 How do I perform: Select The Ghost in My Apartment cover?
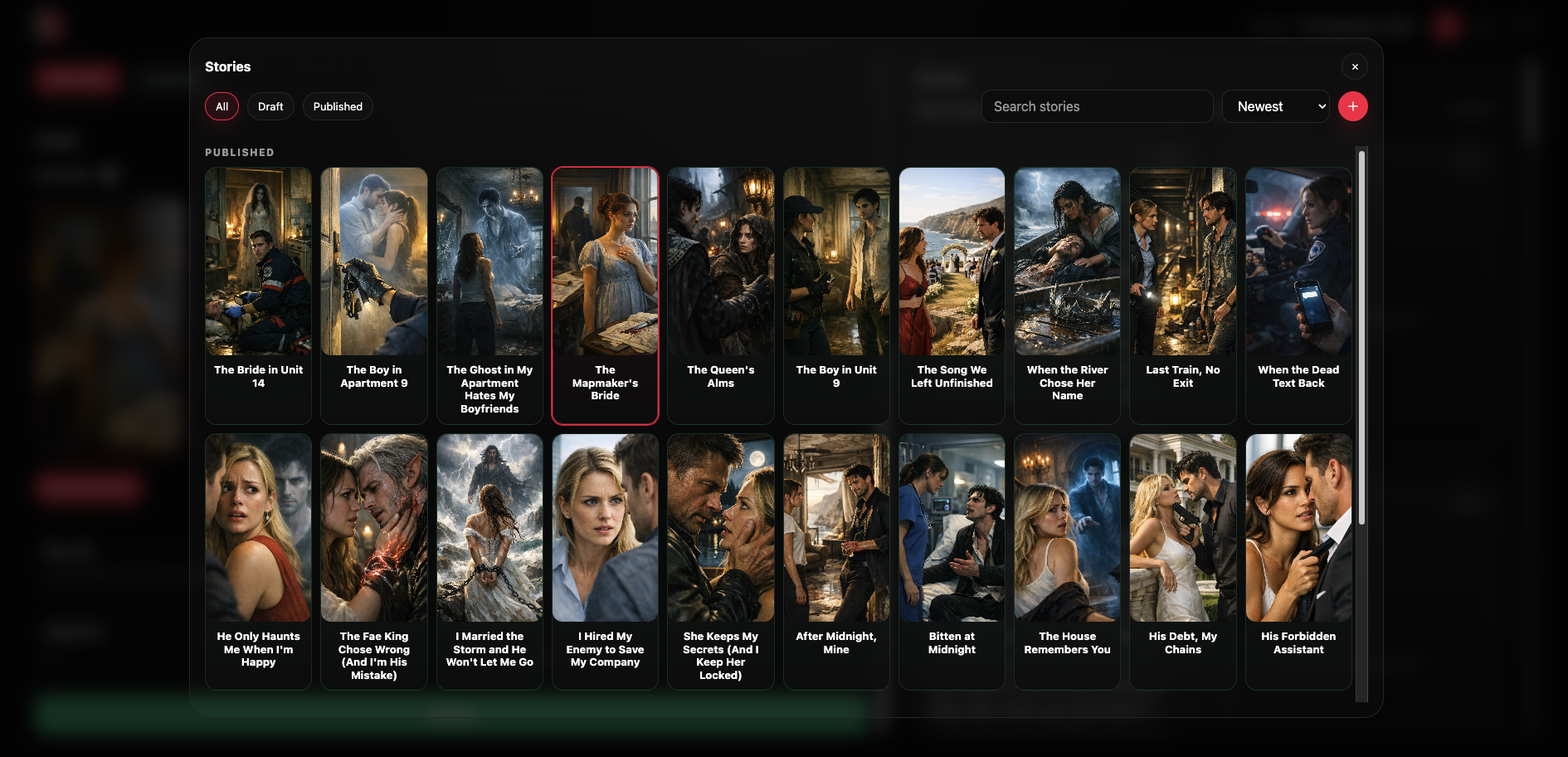pyautogui.click(x=489, y=261)
